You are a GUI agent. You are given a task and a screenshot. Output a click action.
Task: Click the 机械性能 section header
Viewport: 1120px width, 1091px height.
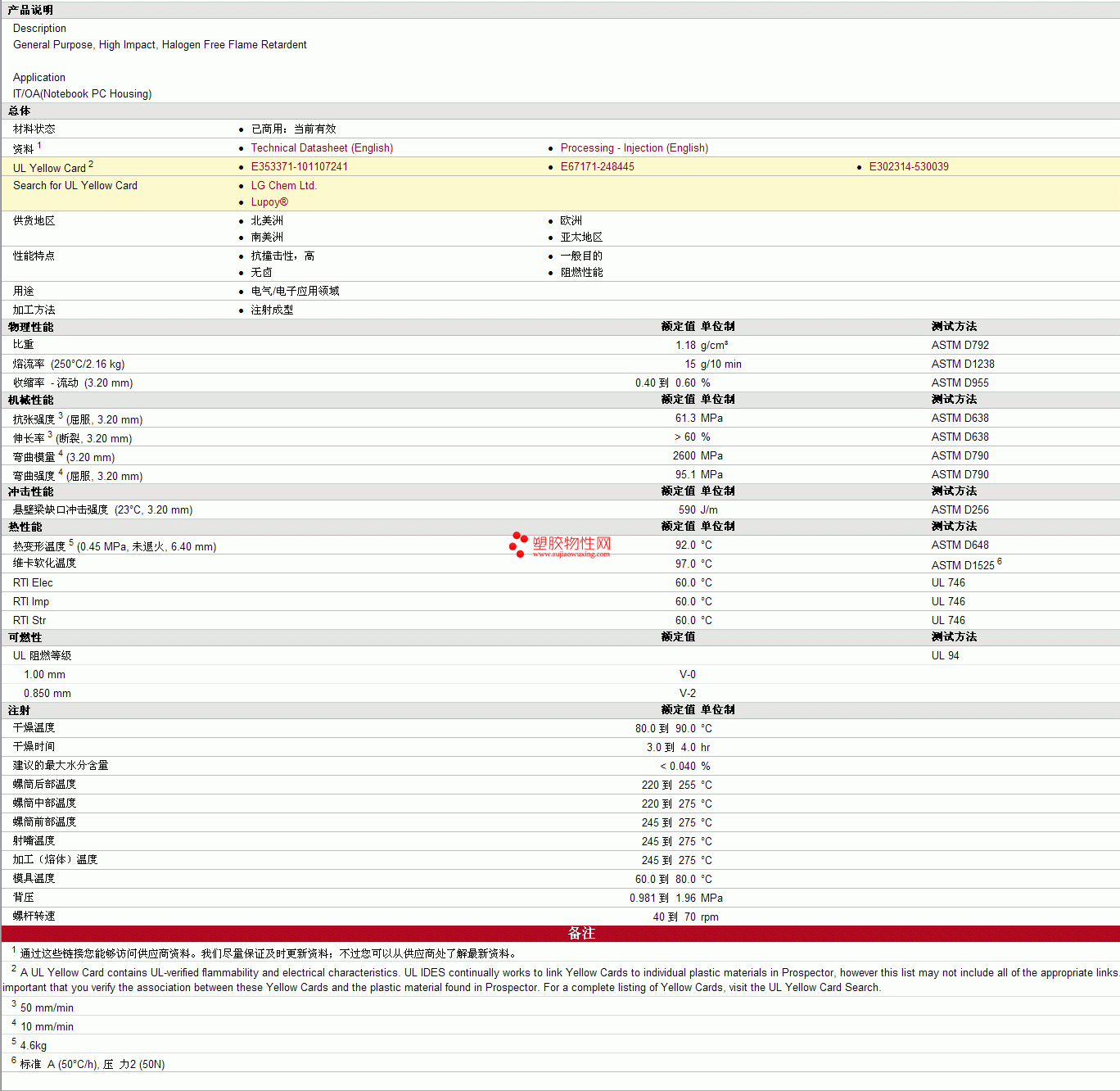point(31,401)
